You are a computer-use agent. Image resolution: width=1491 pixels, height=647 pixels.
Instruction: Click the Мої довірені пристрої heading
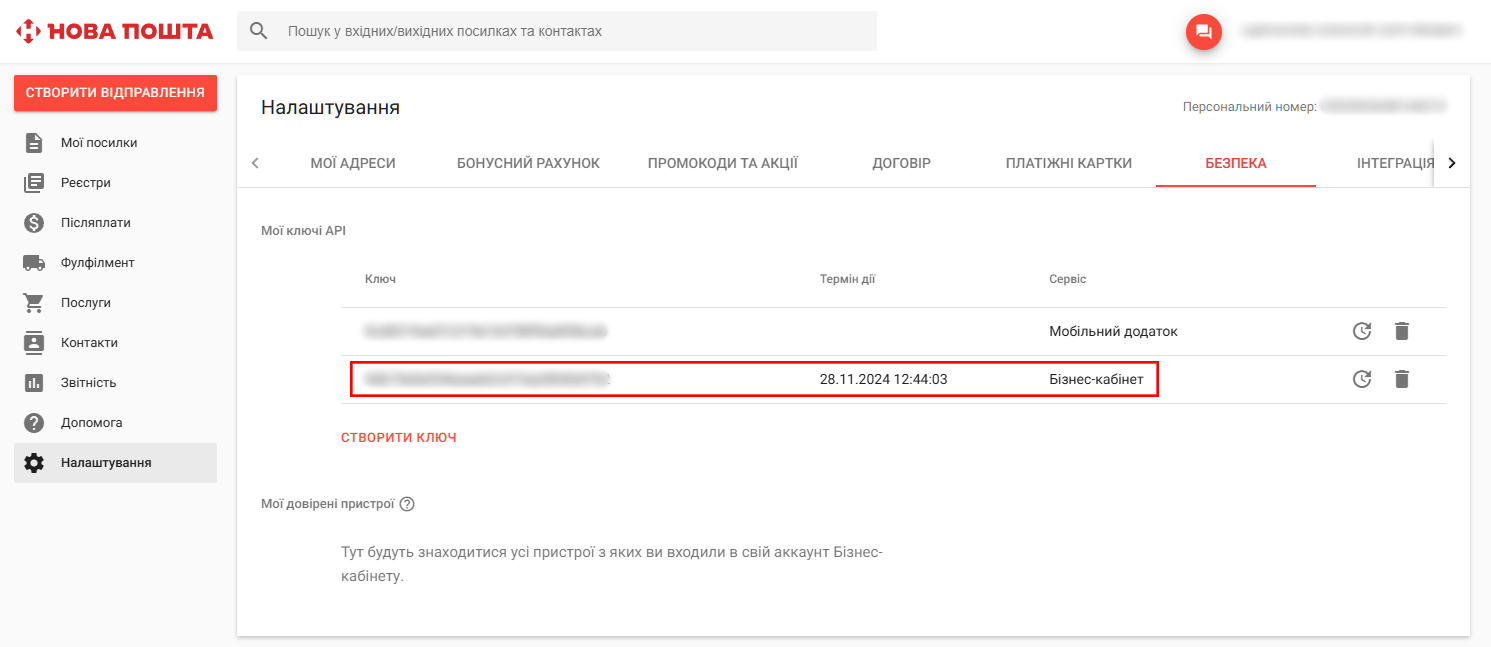point(328,504)
